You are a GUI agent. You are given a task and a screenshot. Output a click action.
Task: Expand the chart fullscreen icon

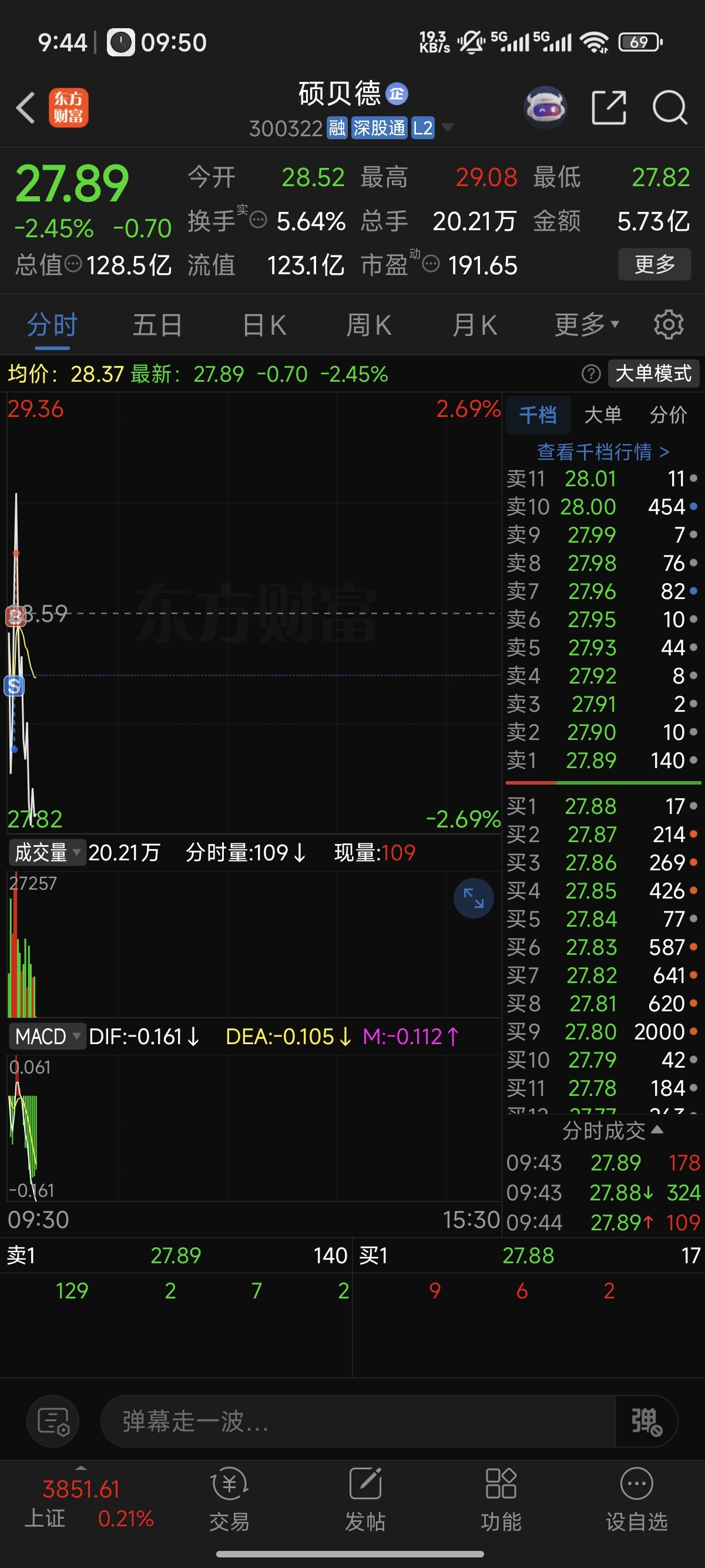tap(473, 898)
